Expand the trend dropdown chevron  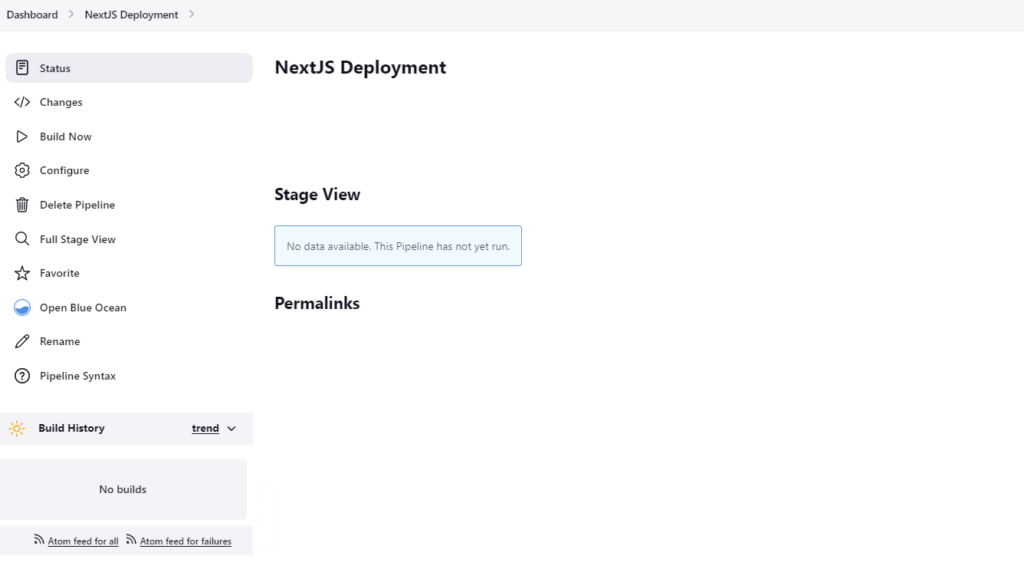pos(231,429)
